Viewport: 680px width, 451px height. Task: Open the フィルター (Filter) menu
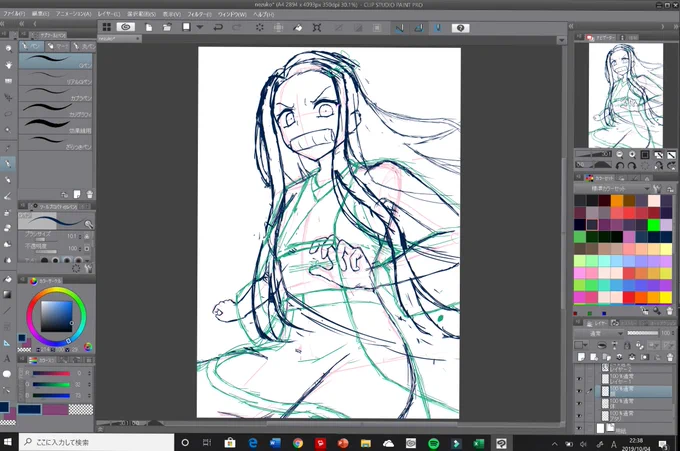tap(199, 14)
